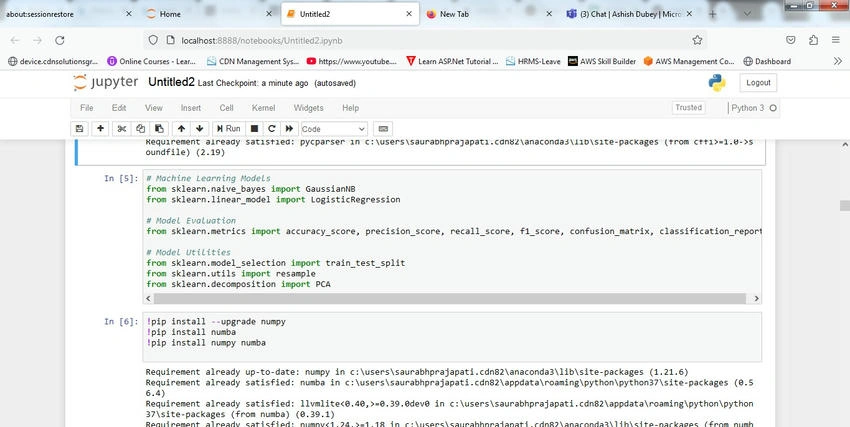This screenshot has width=850, height=427.
Task: Click the In [6] pip install code cell
Action: [452, 337]
